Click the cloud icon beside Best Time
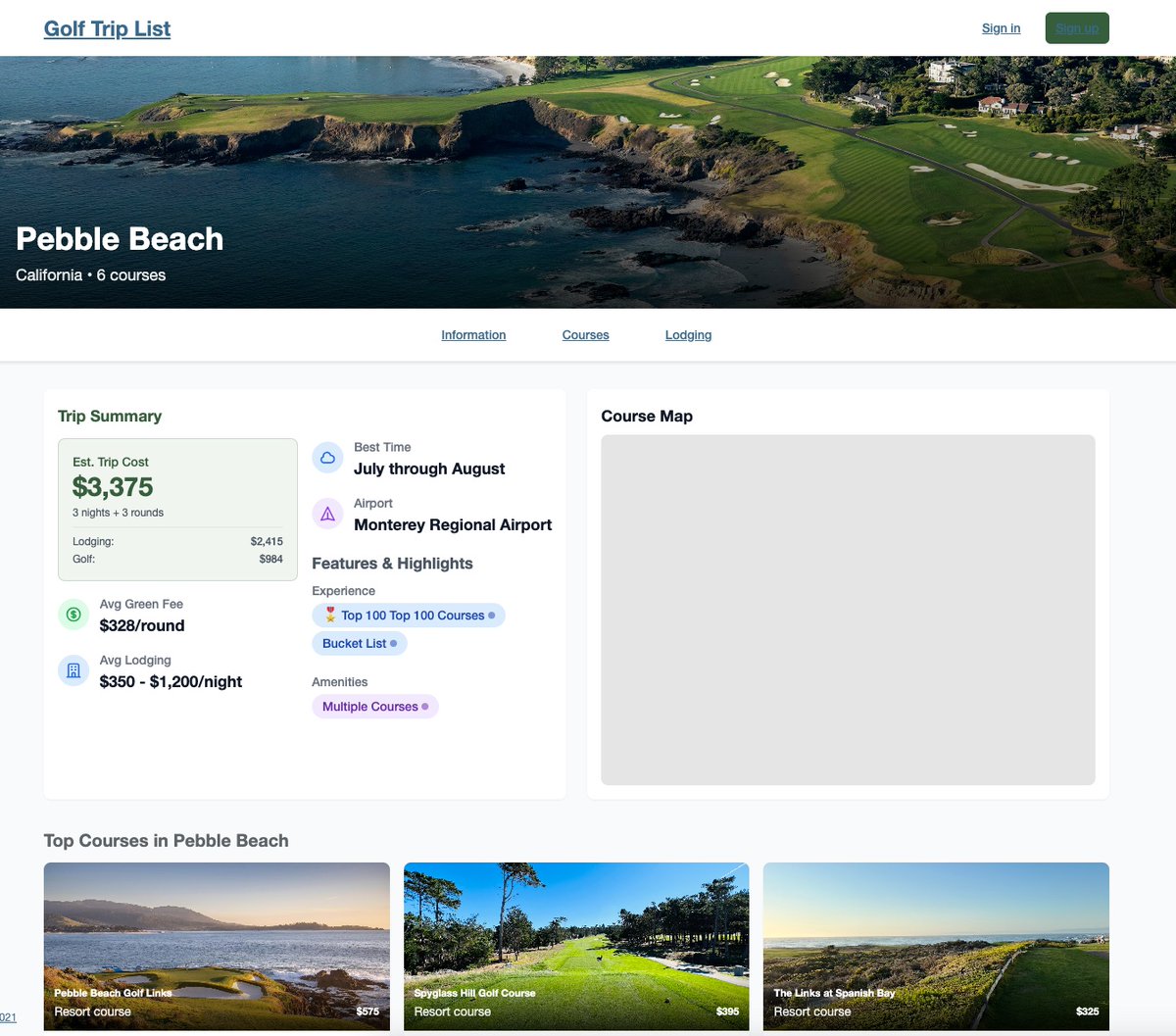This screenshot has height=1036, width=1176. [x=327, y=458]
